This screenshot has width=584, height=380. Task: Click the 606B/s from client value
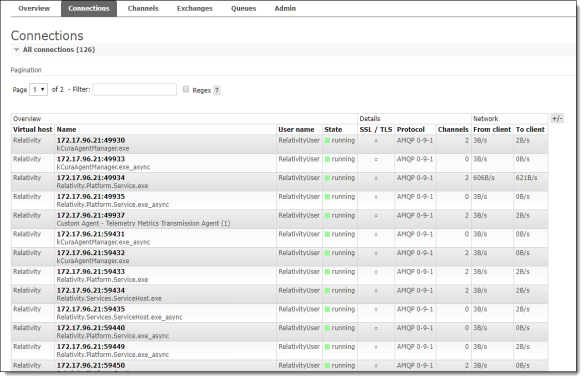(484, 178)
